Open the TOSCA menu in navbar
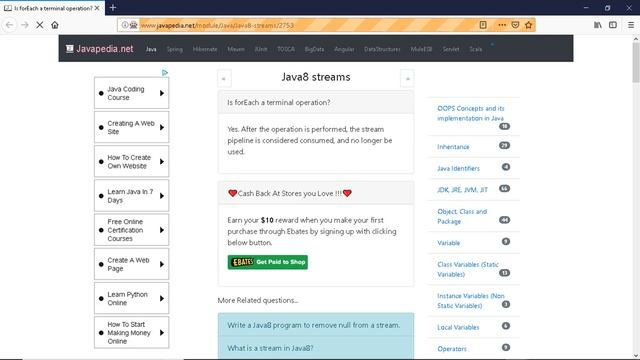The height and width of the screenshot is (360, 640). click(286, 49)
